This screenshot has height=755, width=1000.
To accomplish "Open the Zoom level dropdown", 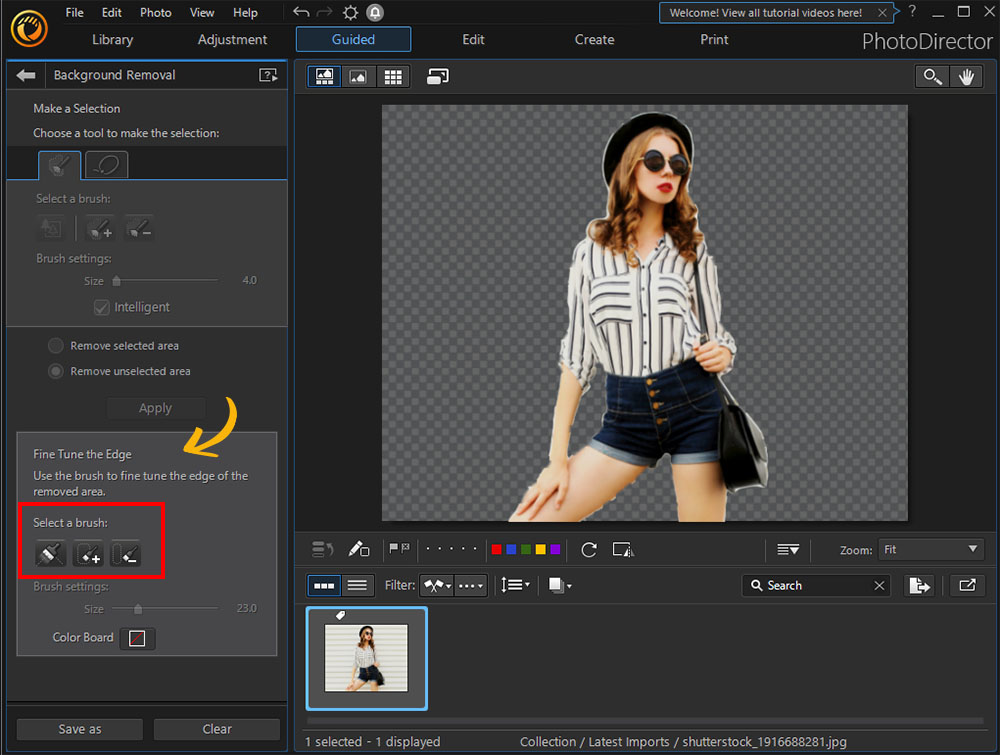I will tap(929, 549).
